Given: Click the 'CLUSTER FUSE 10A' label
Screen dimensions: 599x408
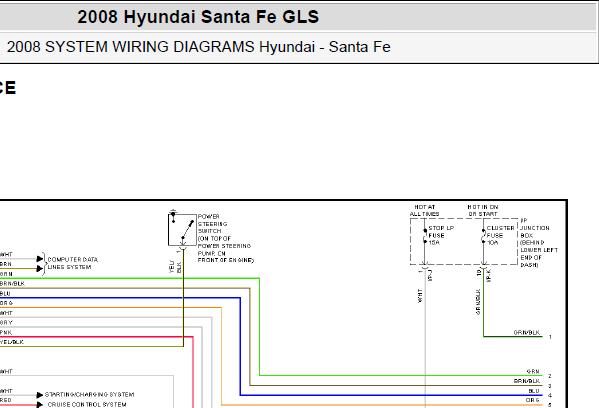Looking at the screenshot, I should (500, 235).
